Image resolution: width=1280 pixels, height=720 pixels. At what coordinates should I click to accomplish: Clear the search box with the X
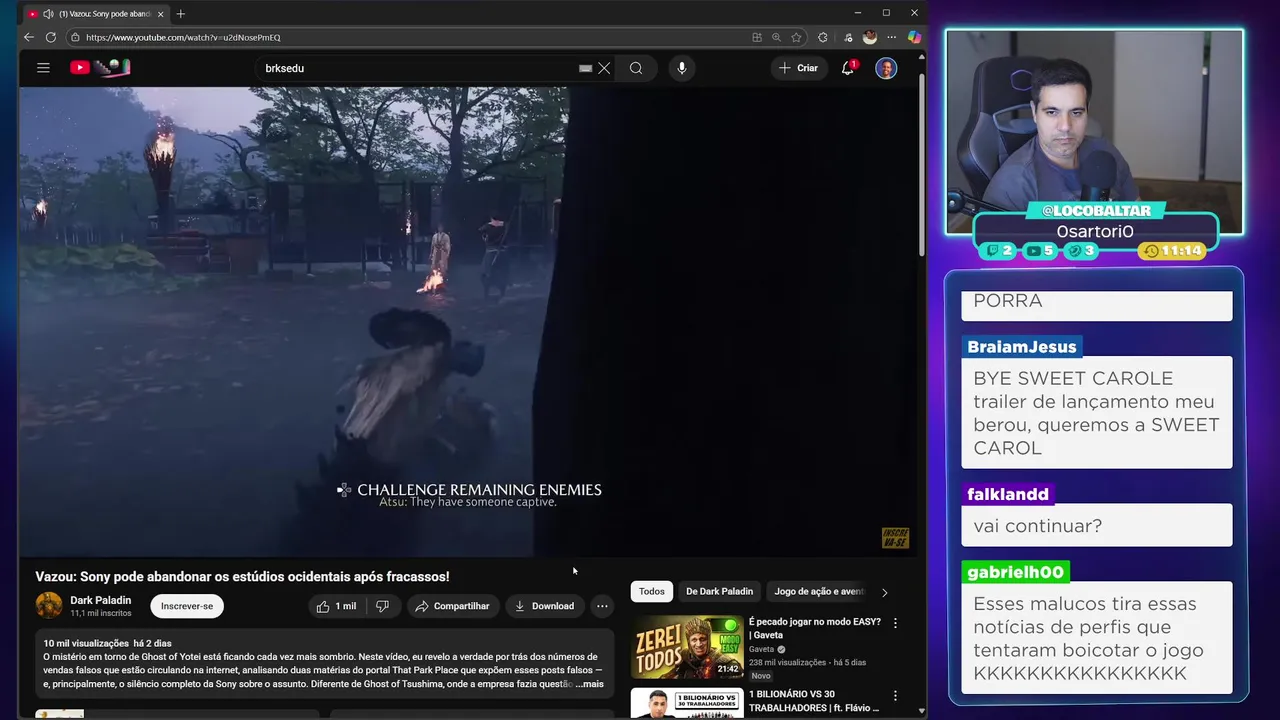(x=604, y=68)
